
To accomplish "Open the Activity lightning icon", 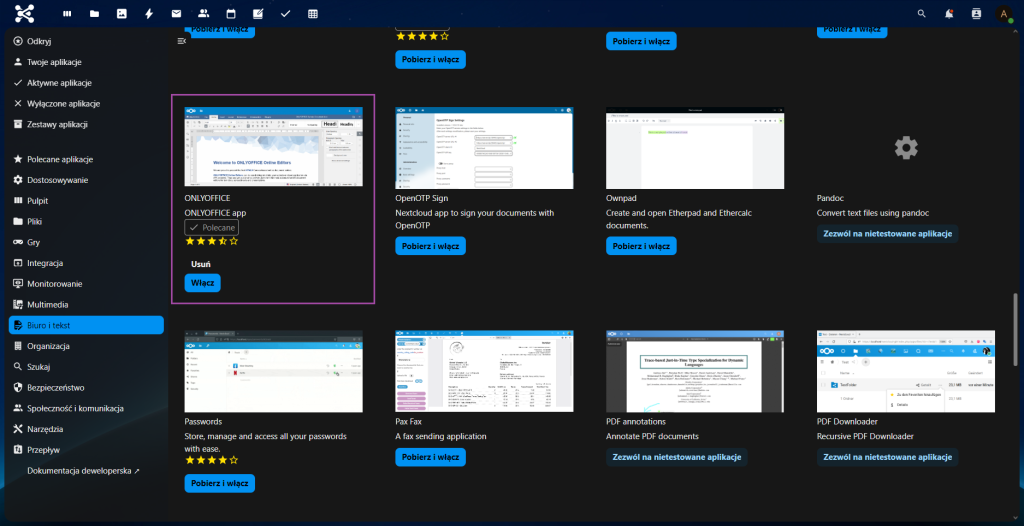I will tap(149, 14).
